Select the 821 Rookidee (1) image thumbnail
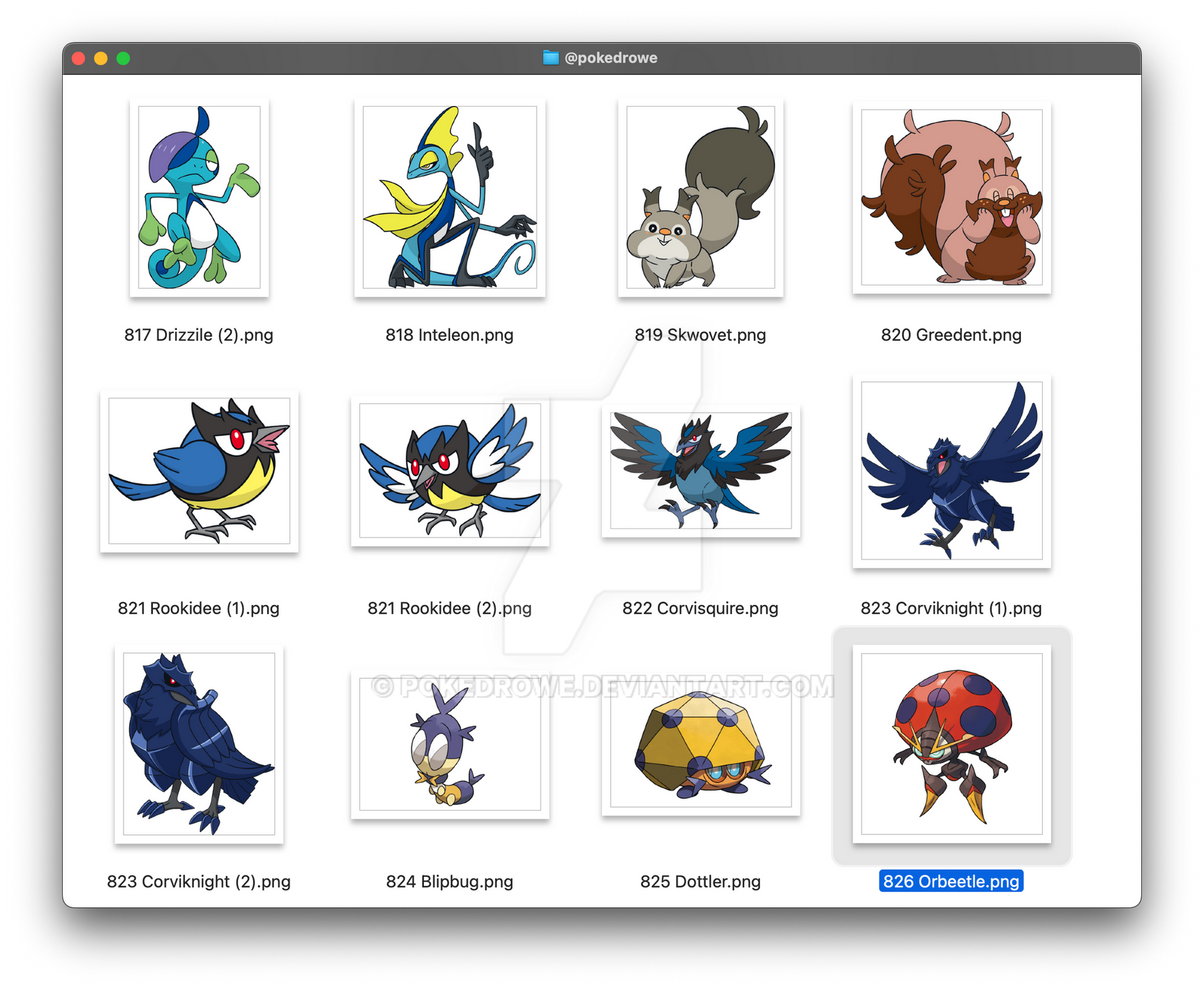 click(199, 471)
